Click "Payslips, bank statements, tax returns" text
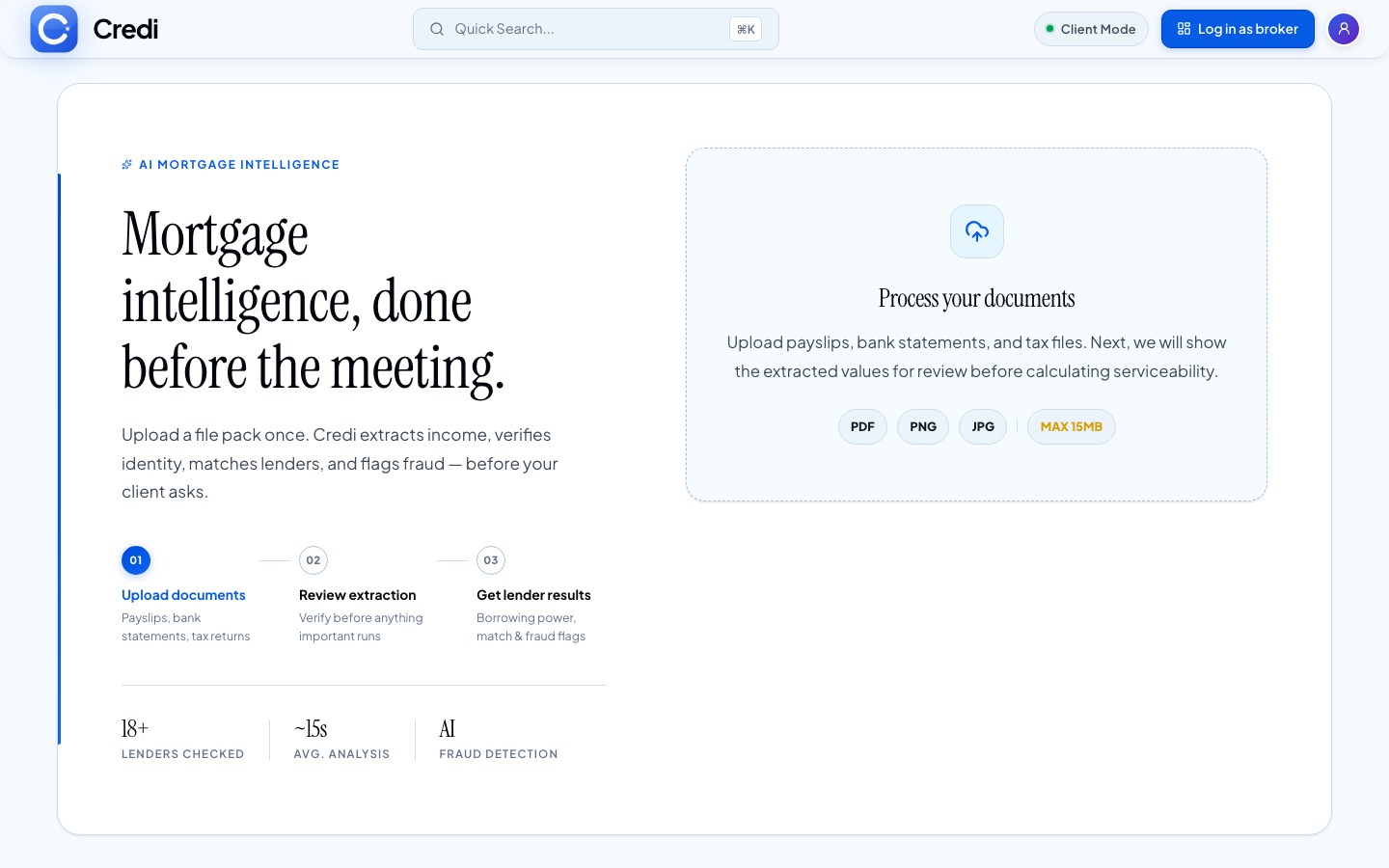This screenshot has width=1389, height=868. tap(186, 627)
